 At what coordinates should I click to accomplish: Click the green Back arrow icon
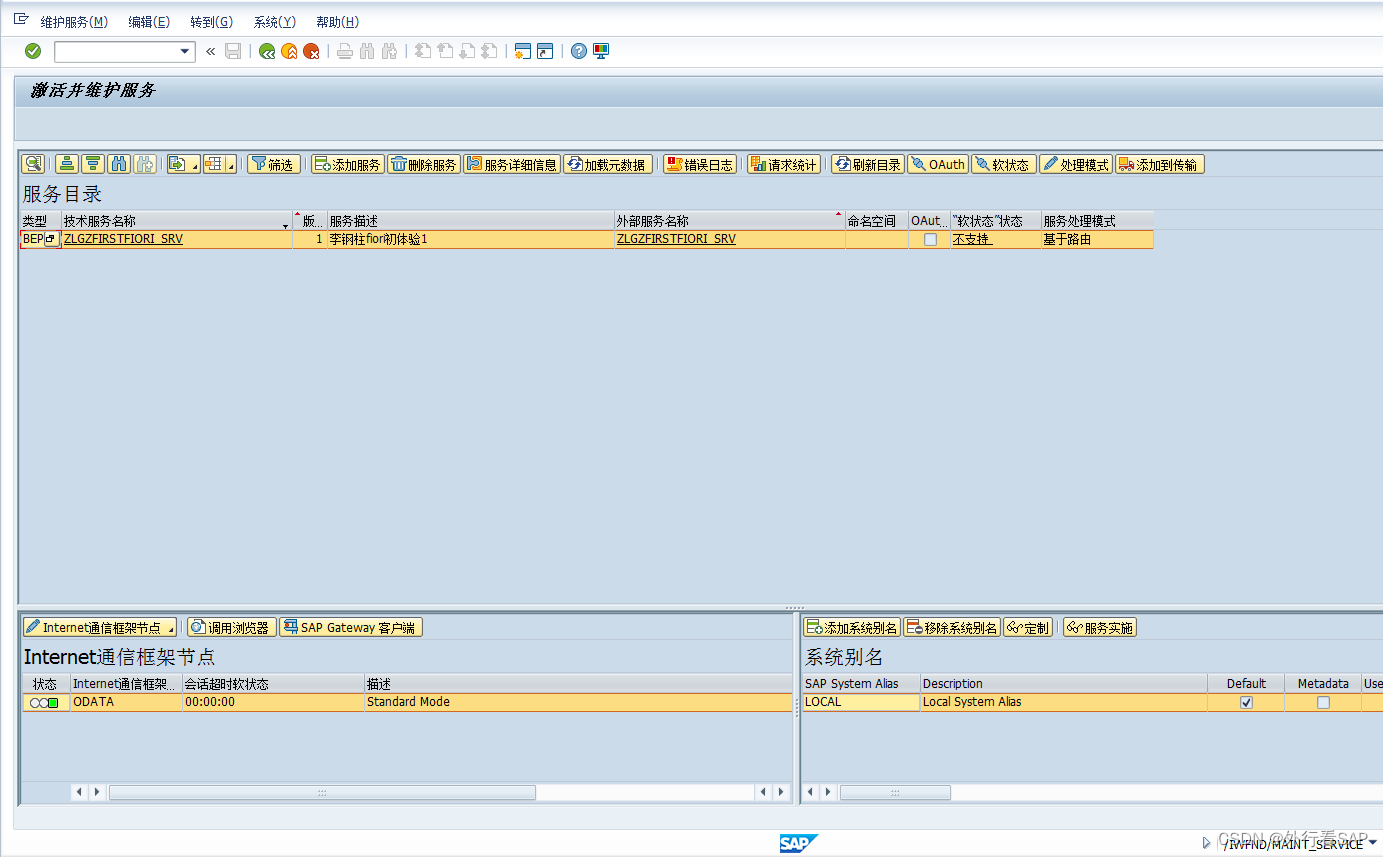pos(267,51)
